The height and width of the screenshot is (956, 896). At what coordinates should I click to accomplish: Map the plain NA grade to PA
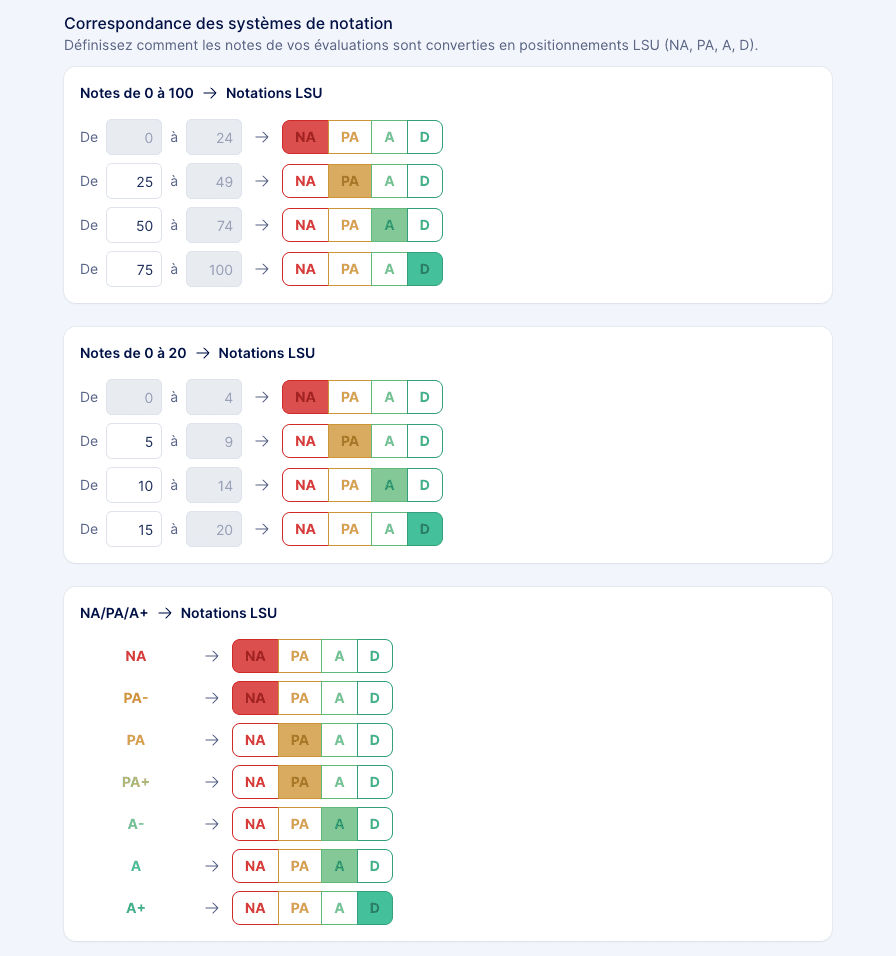[300, 656]
